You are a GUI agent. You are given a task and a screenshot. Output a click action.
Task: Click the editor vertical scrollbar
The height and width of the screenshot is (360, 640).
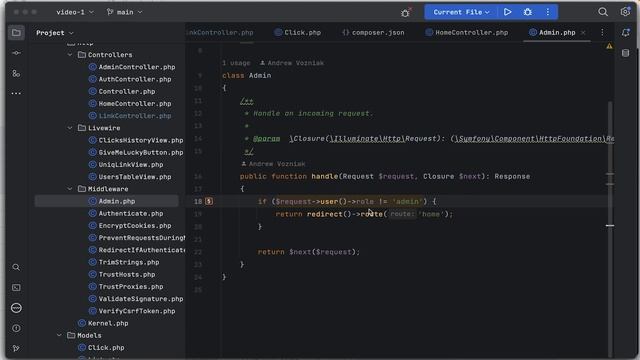(x=610, y=229)
